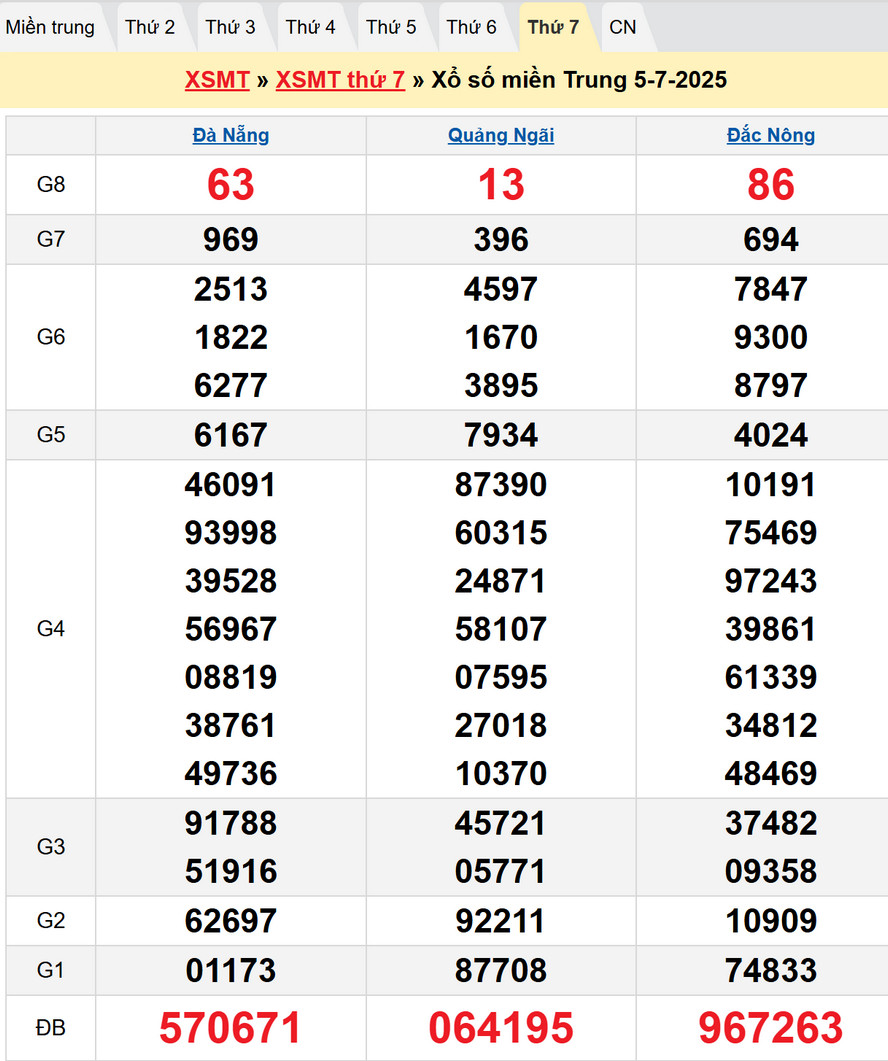Open the XSMT thứ 7 link
The width and height of the screenshot is (888, 1061).
point(340,80)
